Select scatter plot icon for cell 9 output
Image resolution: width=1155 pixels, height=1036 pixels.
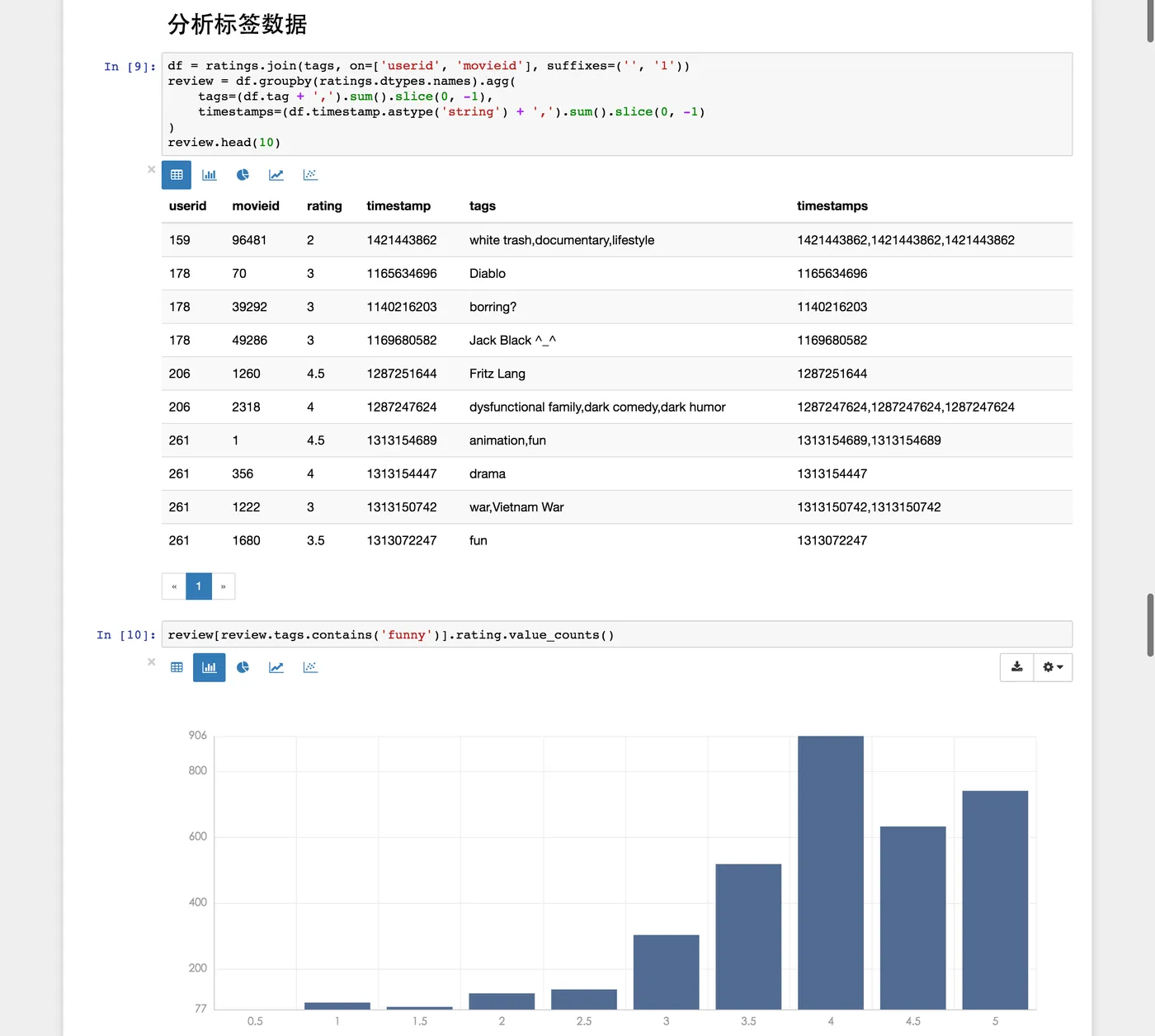(x=310, y=175)
